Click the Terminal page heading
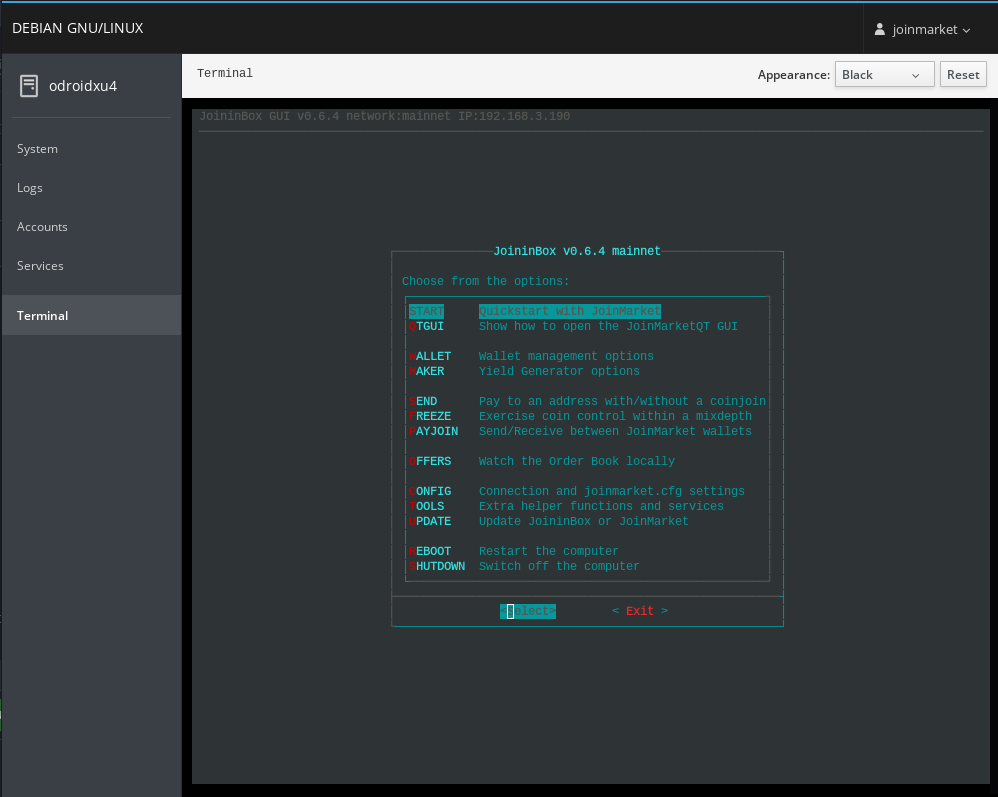The image size is (998, 797). coord(225,73)
